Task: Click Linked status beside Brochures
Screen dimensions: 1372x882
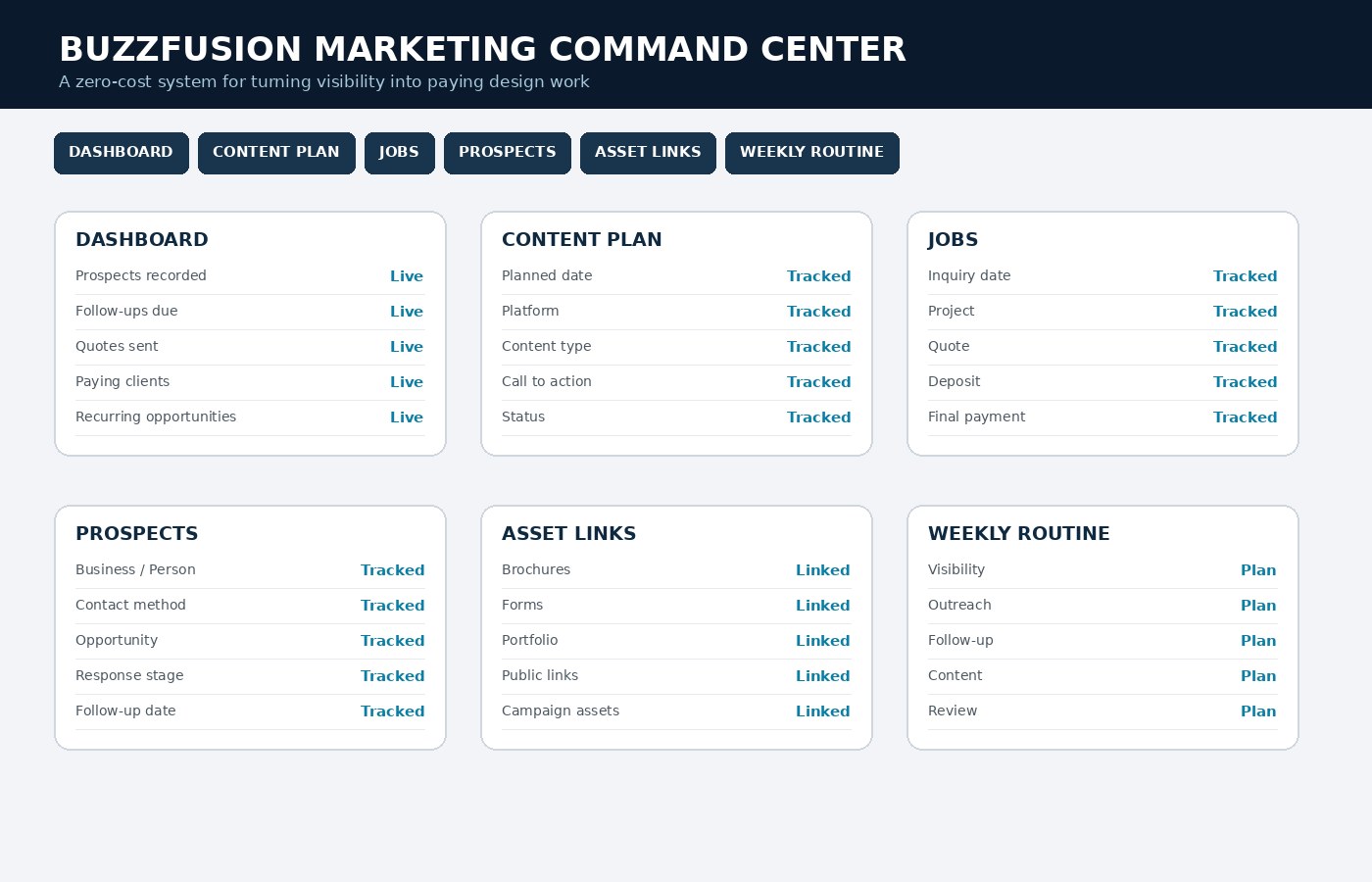Action: pos(823,570)
